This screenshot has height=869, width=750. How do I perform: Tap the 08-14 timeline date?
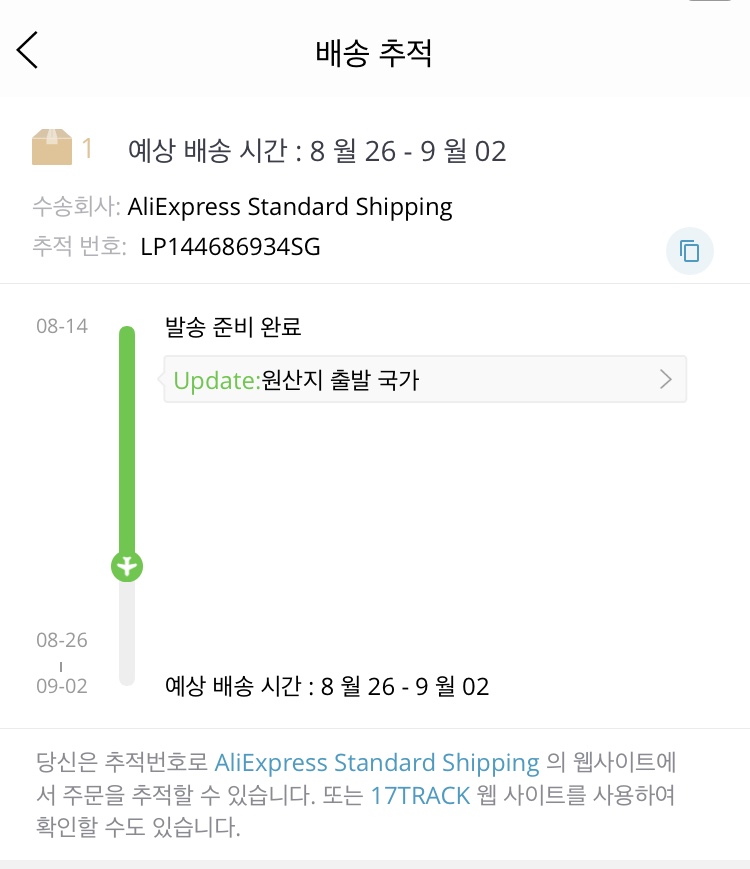61,326
